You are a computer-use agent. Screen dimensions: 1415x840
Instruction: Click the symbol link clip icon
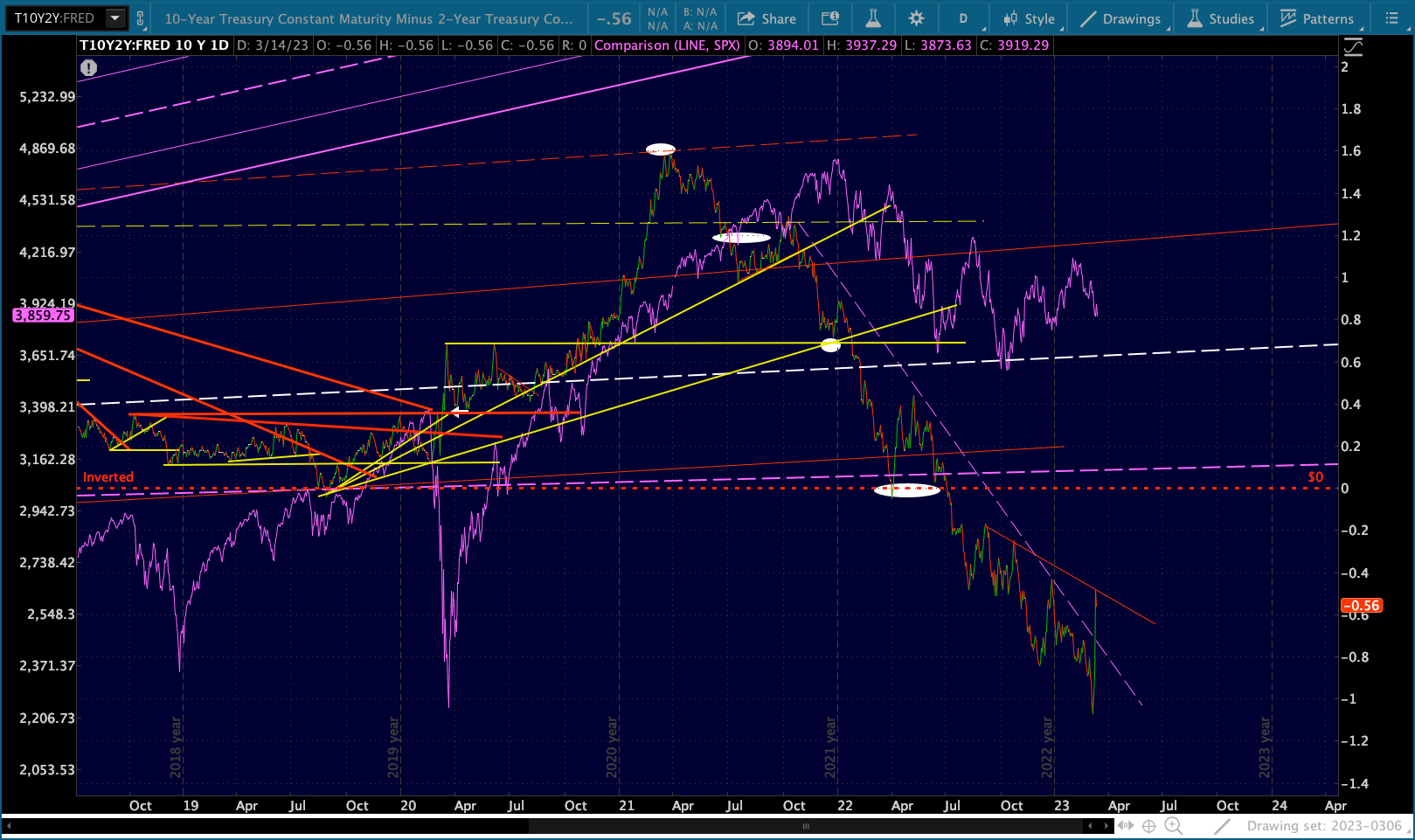(x=140, y=18)
